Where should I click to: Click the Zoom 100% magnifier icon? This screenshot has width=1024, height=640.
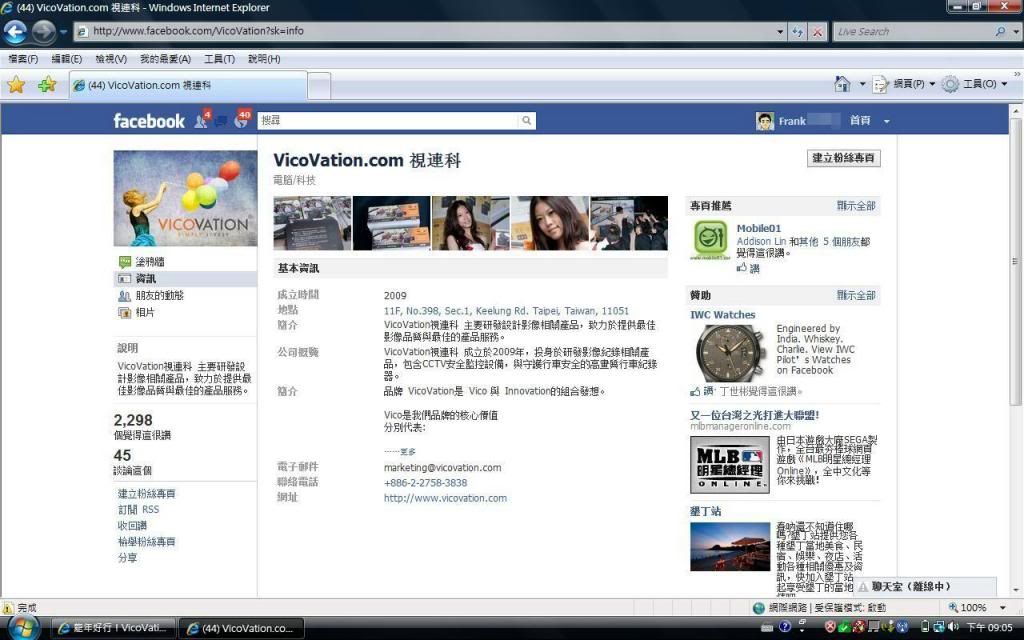click(x=953, y=607)
